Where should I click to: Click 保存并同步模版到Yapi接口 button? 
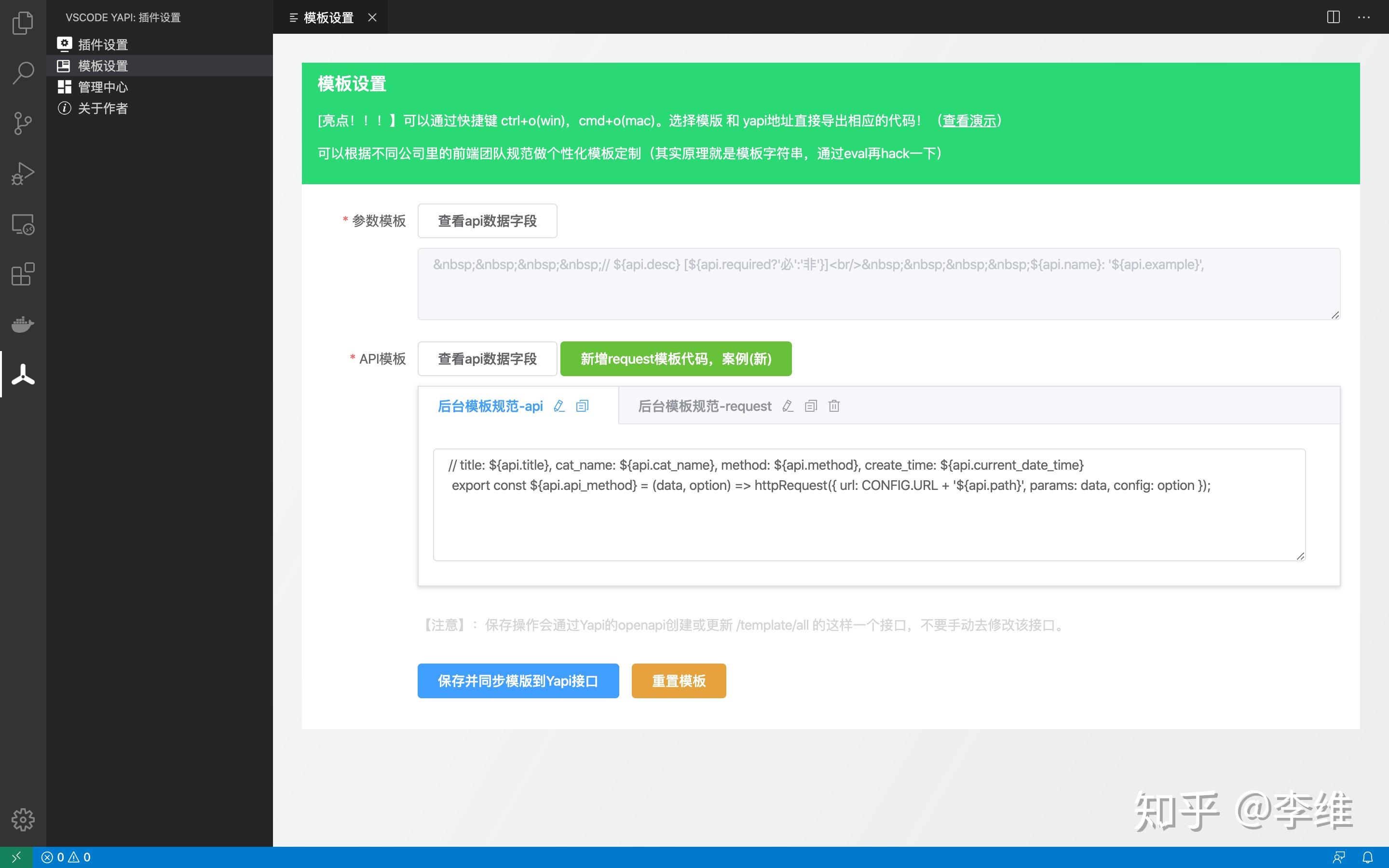coord(517,681)
